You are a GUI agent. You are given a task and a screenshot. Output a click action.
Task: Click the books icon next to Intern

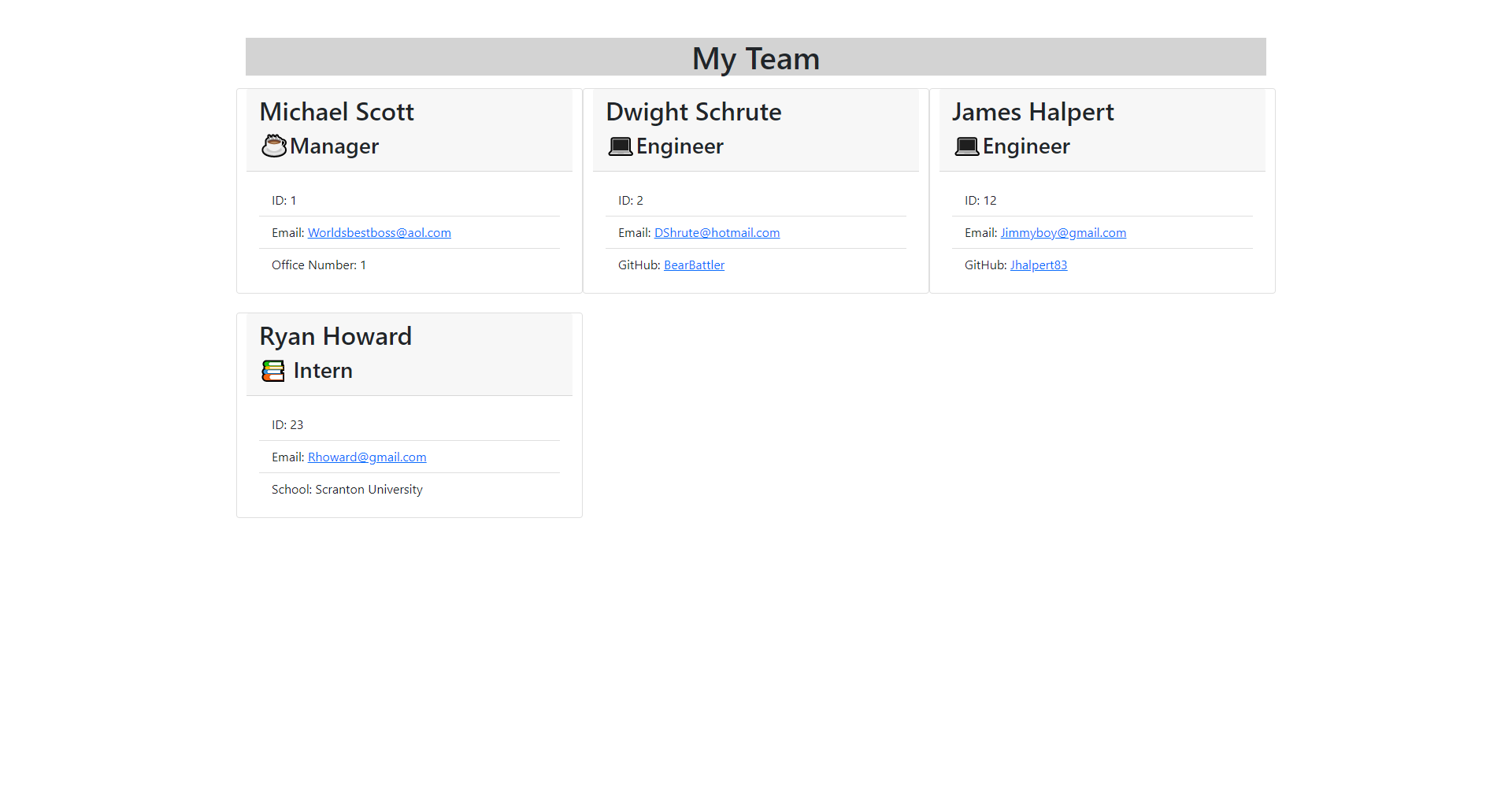click(x=272, y=370)
